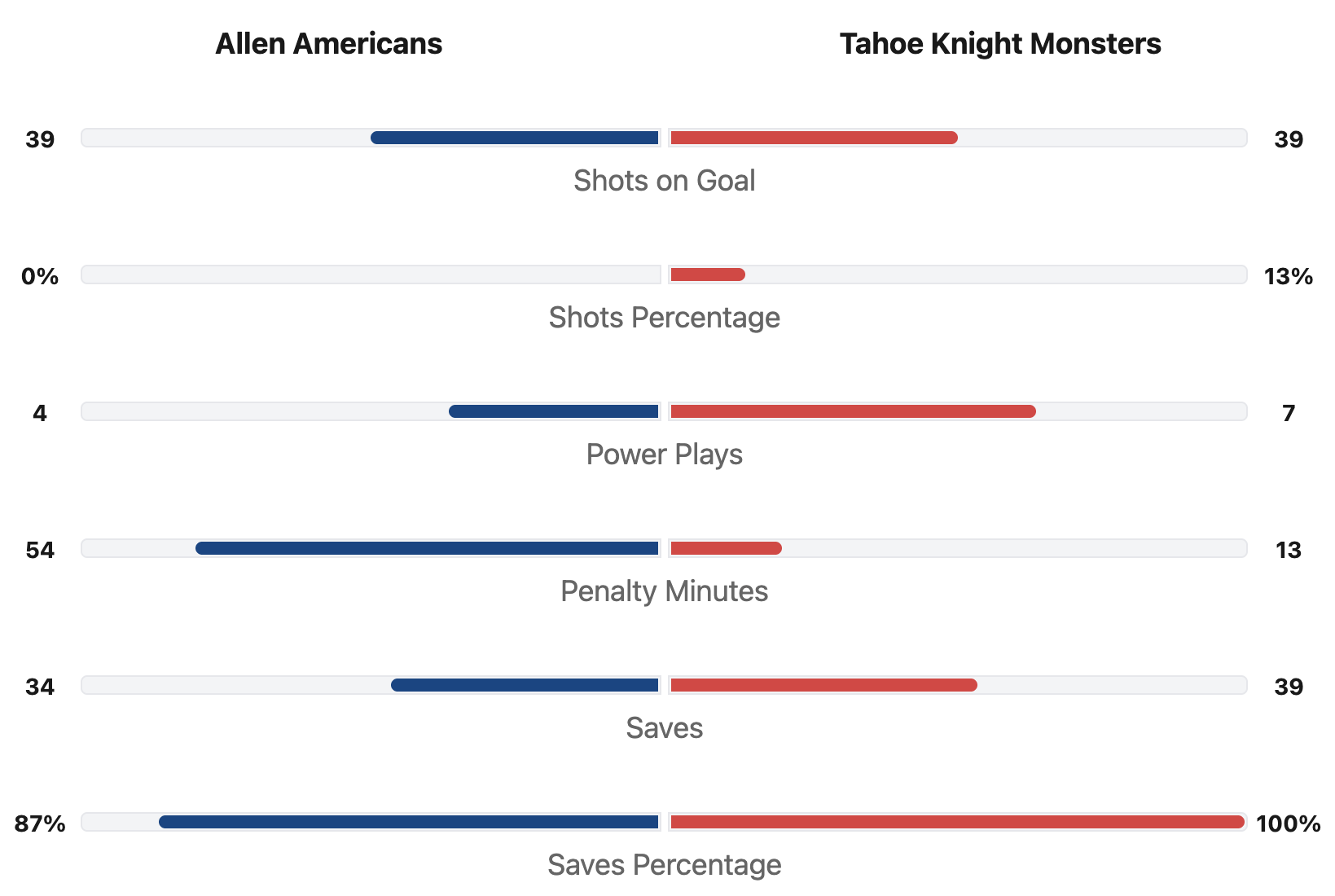Click the Shots on Goal label
The image size is (1335, 896).
point(664,181)
